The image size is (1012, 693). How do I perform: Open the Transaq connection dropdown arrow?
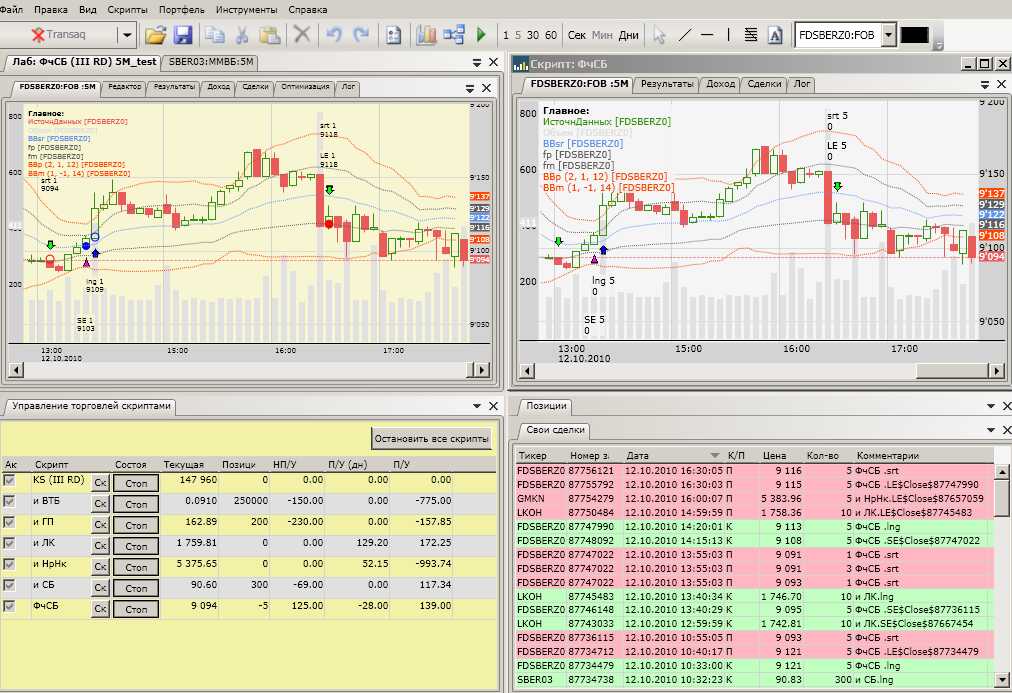click(x=127, y=35)
